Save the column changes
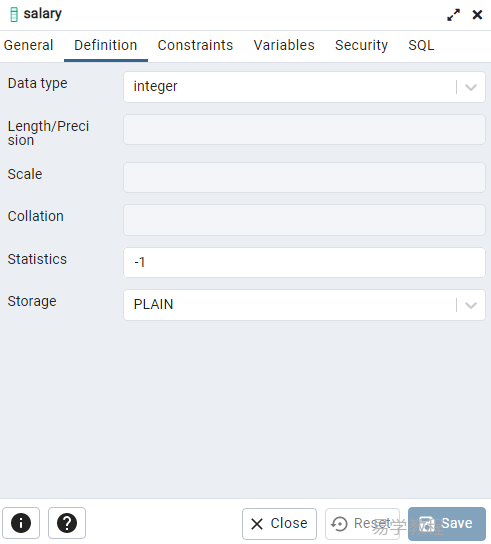The width and height of the screenshot is (491, 544). pyautogui.click(x=447, y=524)
